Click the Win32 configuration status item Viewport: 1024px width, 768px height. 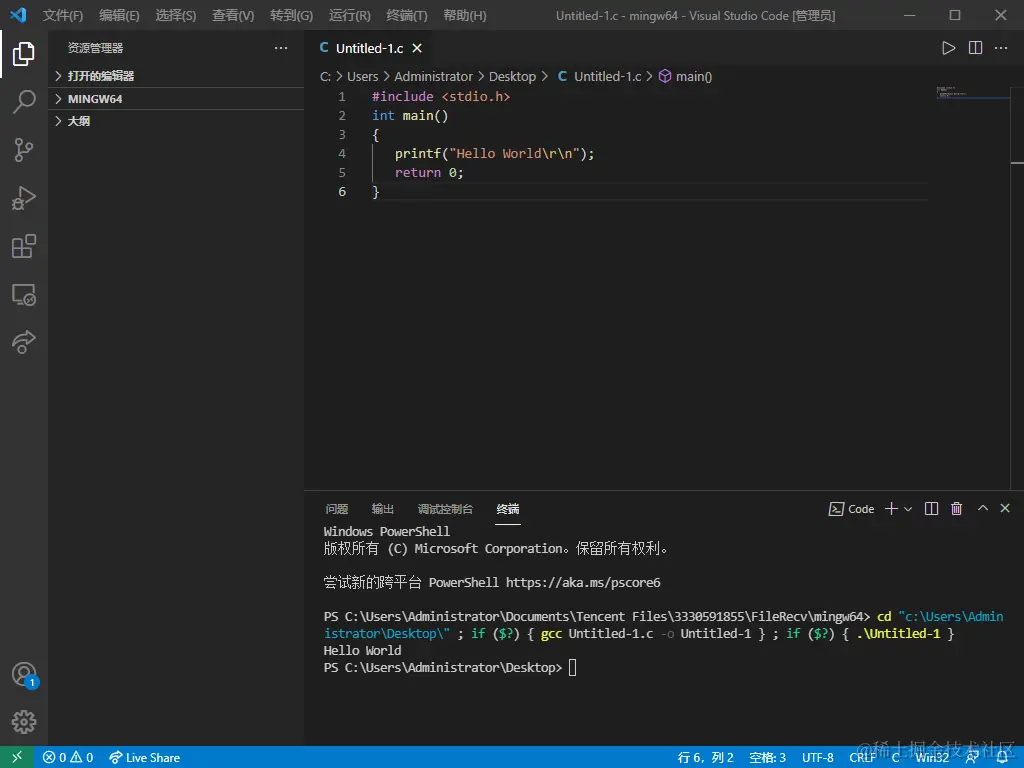pos(932,758)
